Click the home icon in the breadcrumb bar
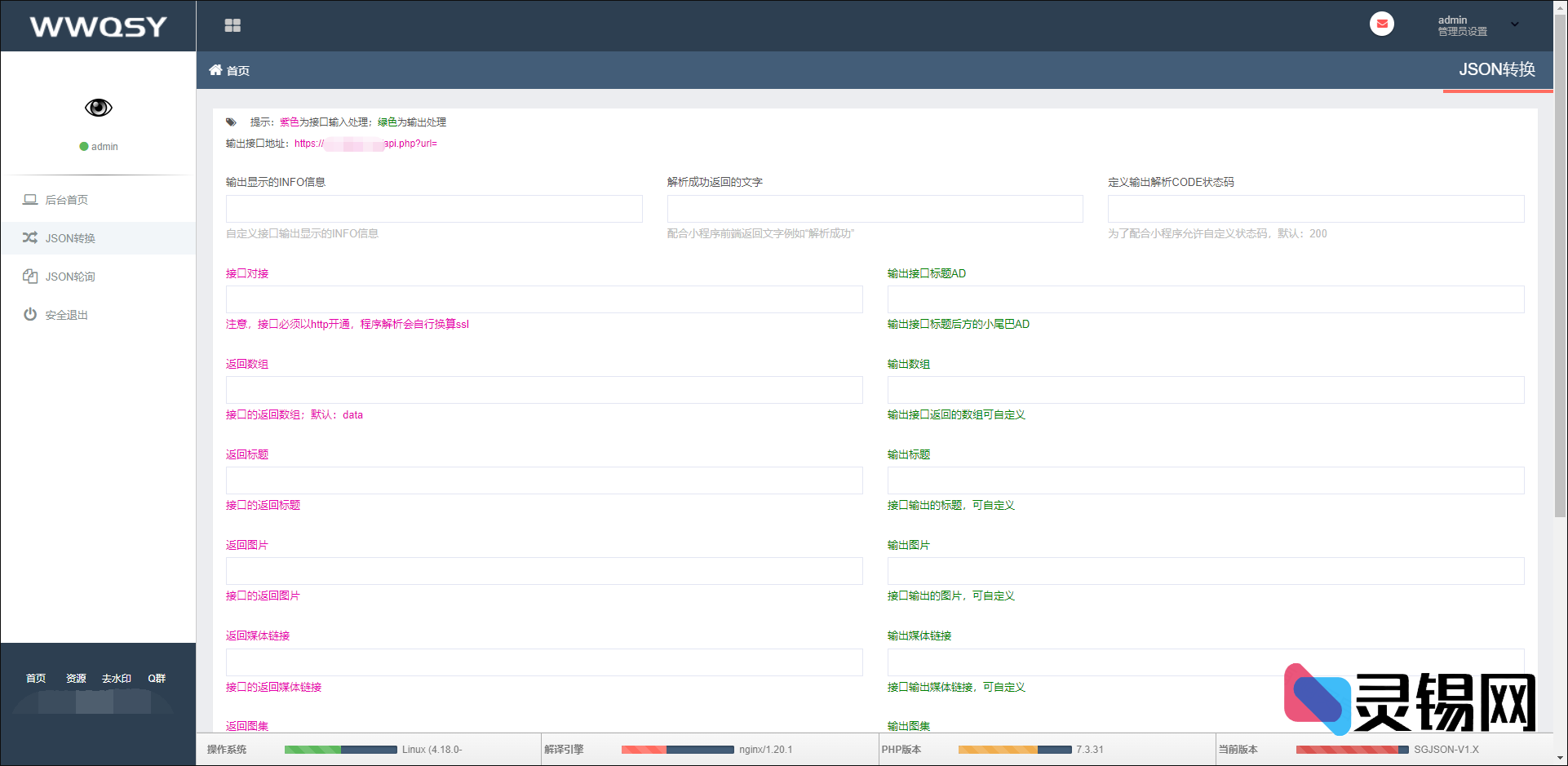The height and width of the screenshot is (766, 1568). tap(215, 70)
